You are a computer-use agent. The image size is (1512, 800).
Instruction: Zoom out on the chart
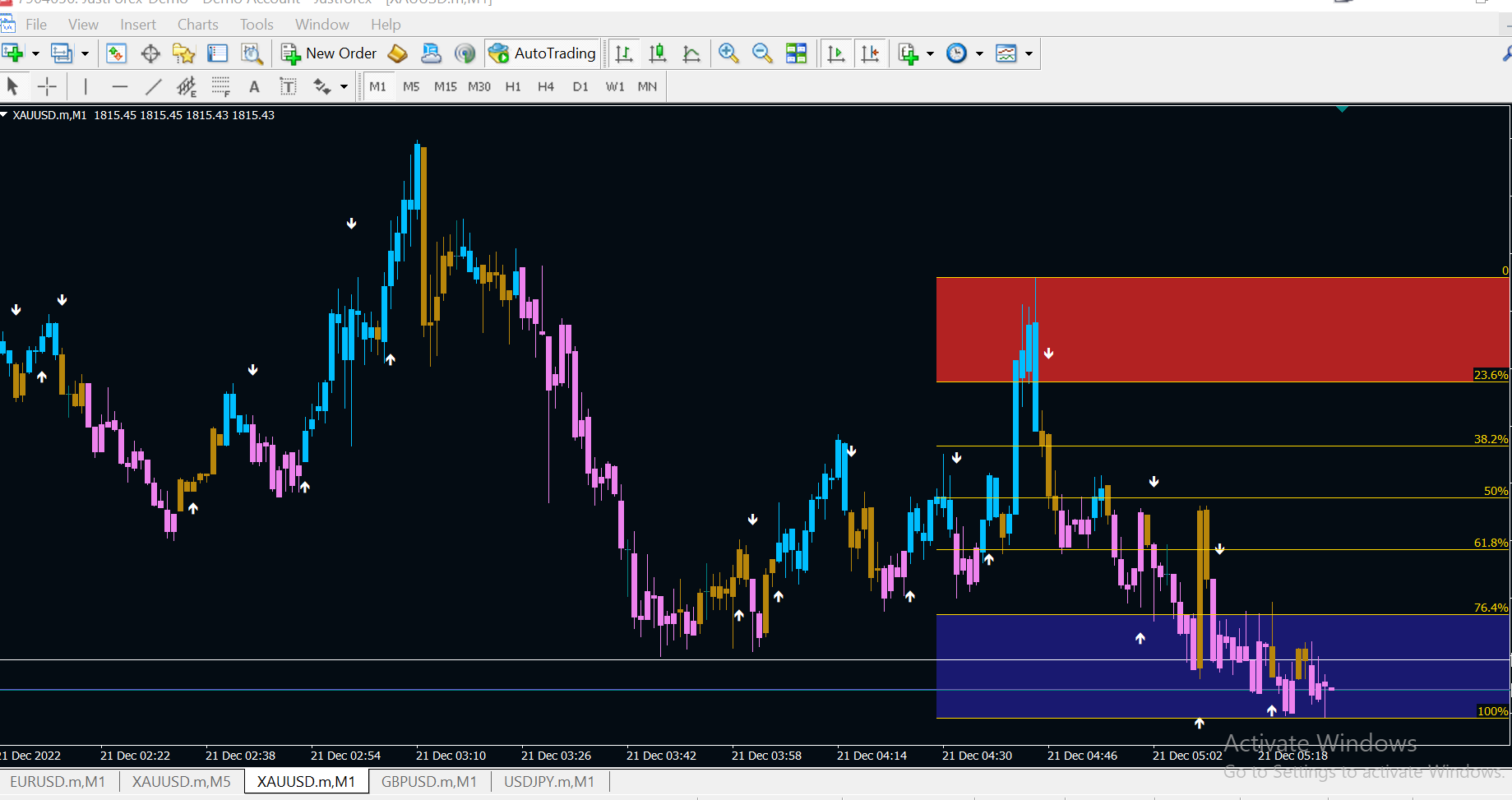(x=762, y=54)
